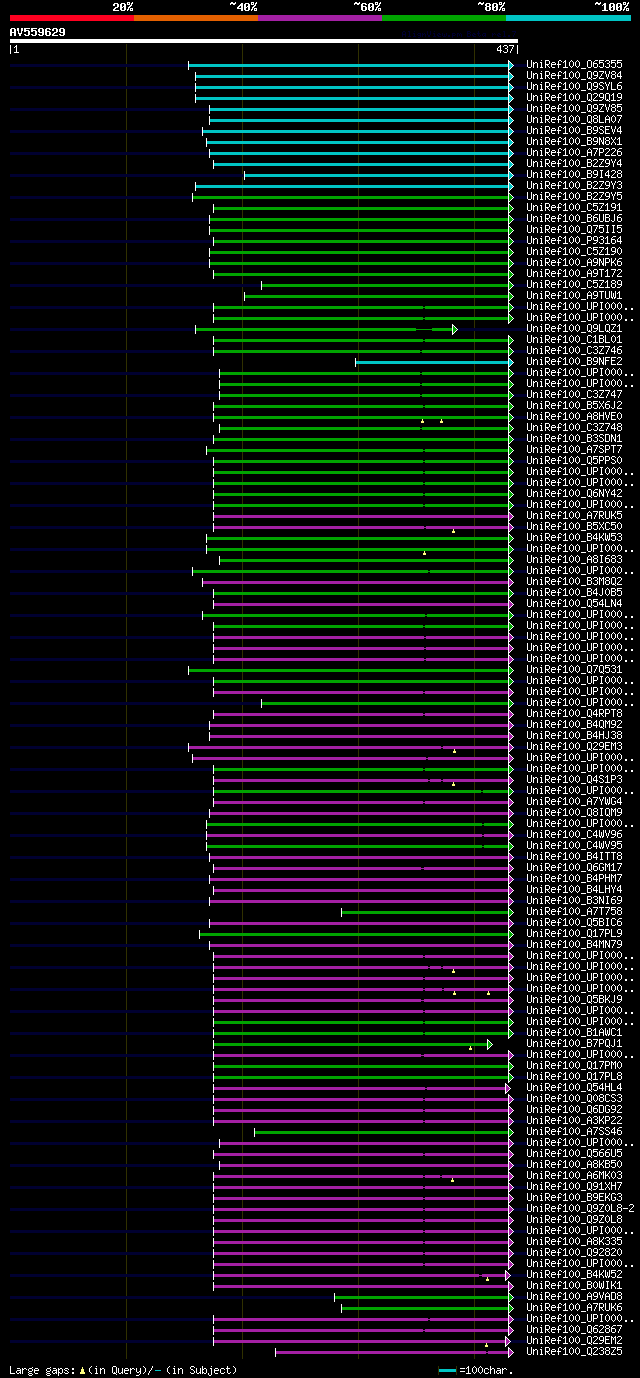Screen dimensions: 640x1378
Task: Click the purple ~60% legend segment
Action: click(x=319, y=17)
